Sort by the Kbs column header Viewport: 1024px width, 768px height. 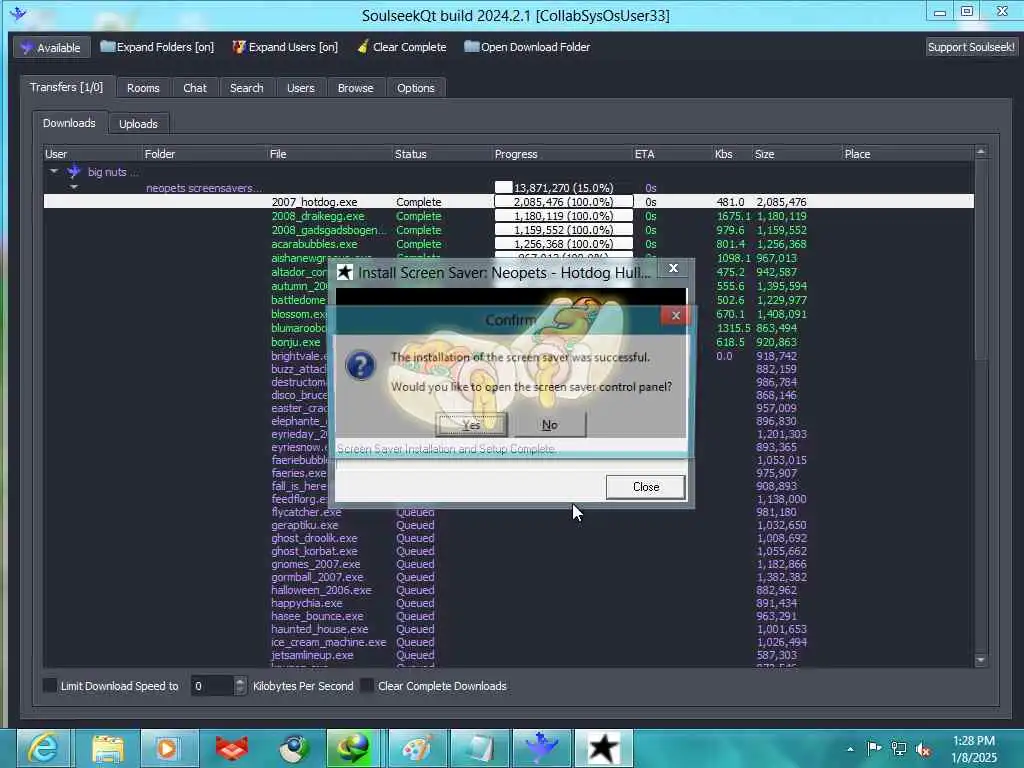tap(732, 153)
